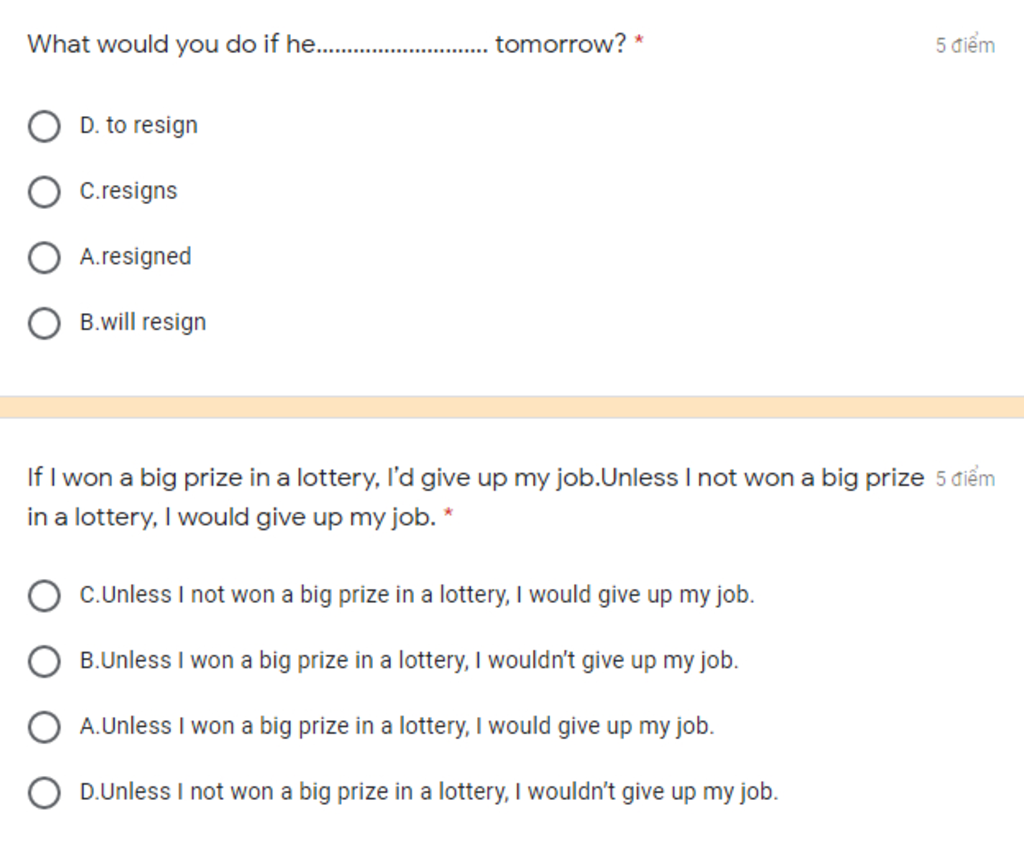
Task: Select radio circle for 'C.Unless I not won' would give up
Action: pos(44,595)
